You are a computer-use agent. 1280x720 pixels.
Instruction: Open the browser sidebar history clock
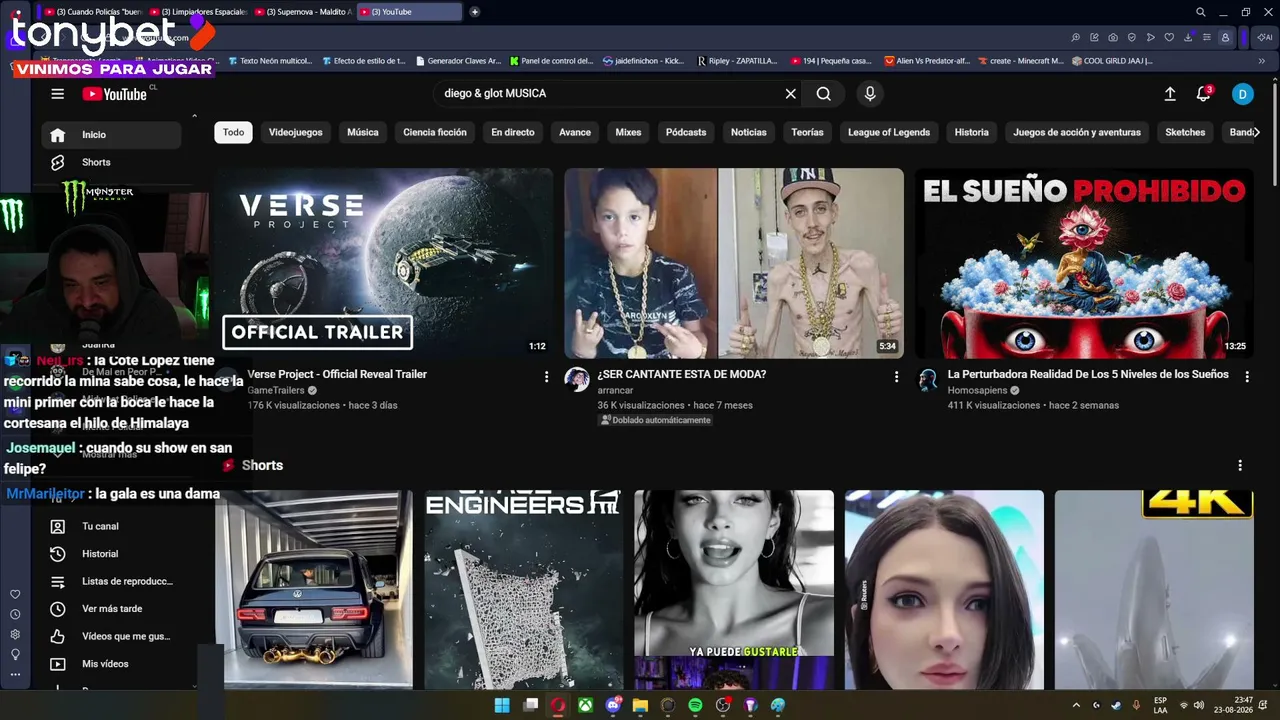(15, 615)
